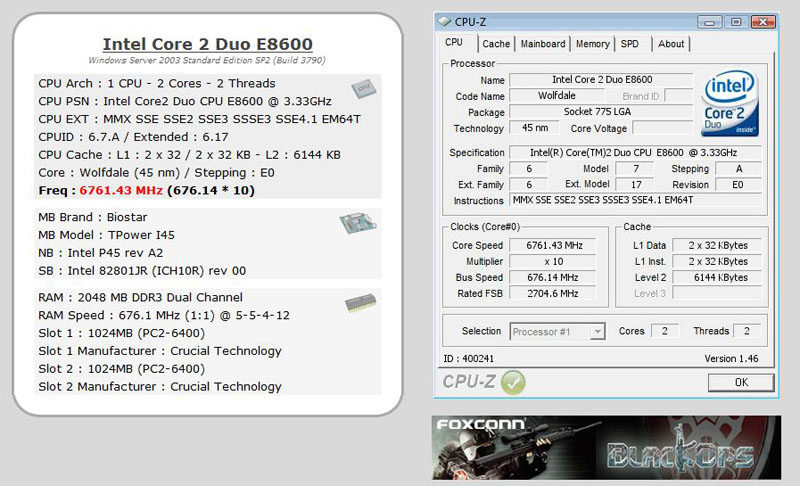Open the Processor #1 selection dropdown
Screen dimensions: 800x486
(x=557, y=331)
